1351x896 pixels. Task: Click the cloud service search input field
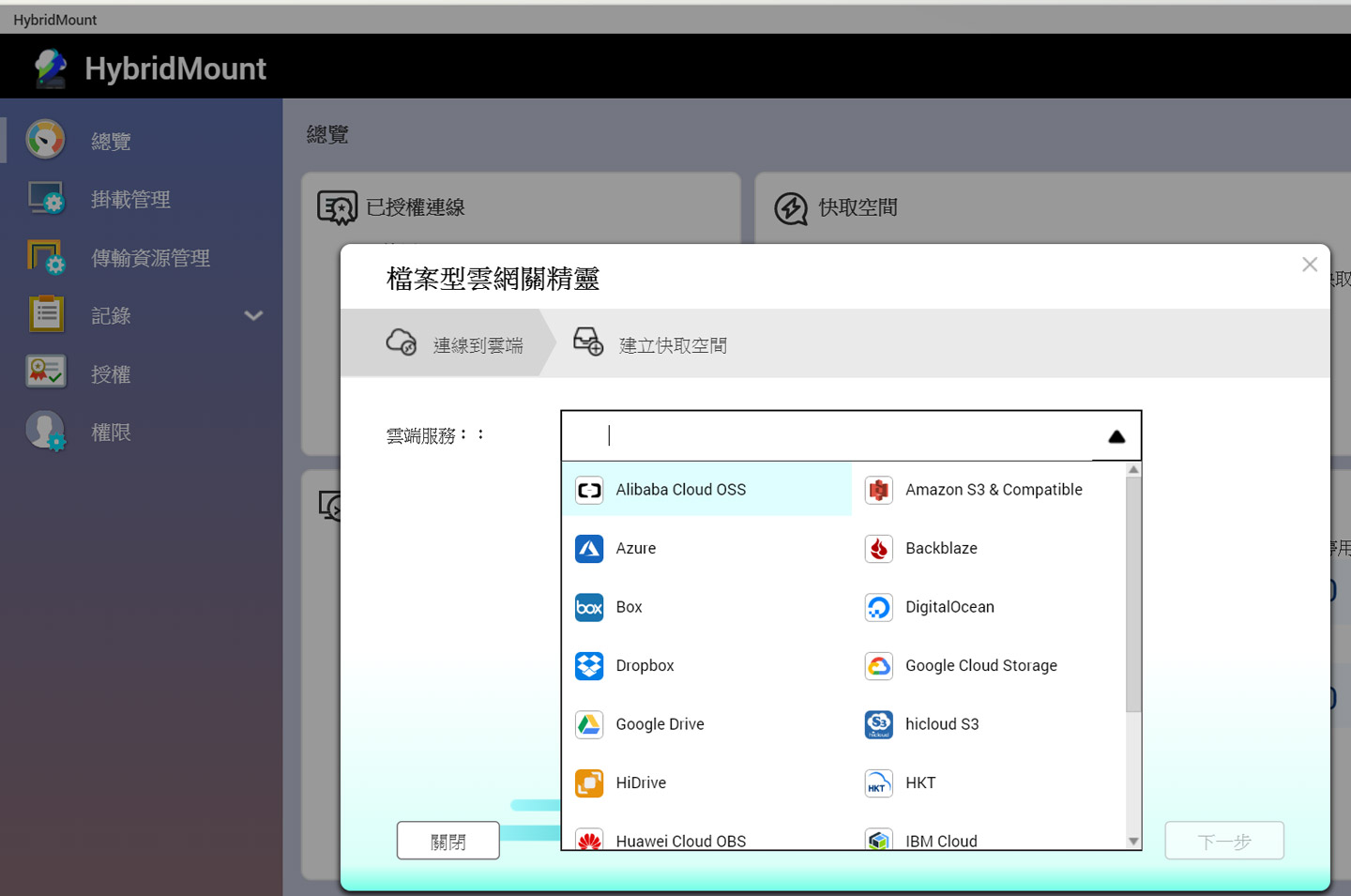[x=826, y=436]
